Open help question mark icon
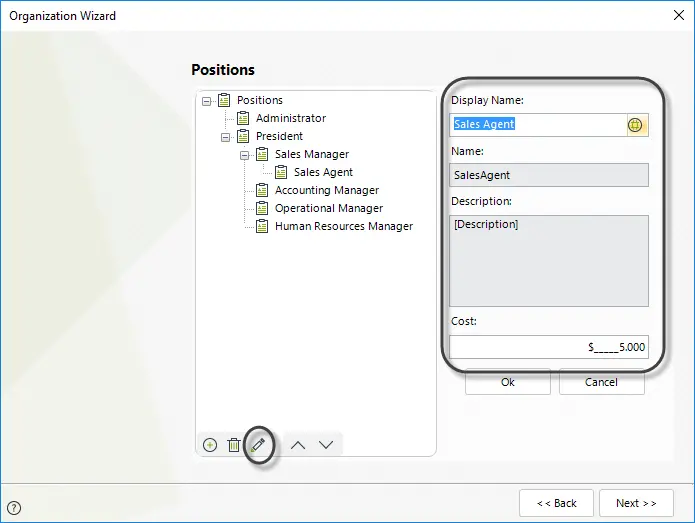 14,507
